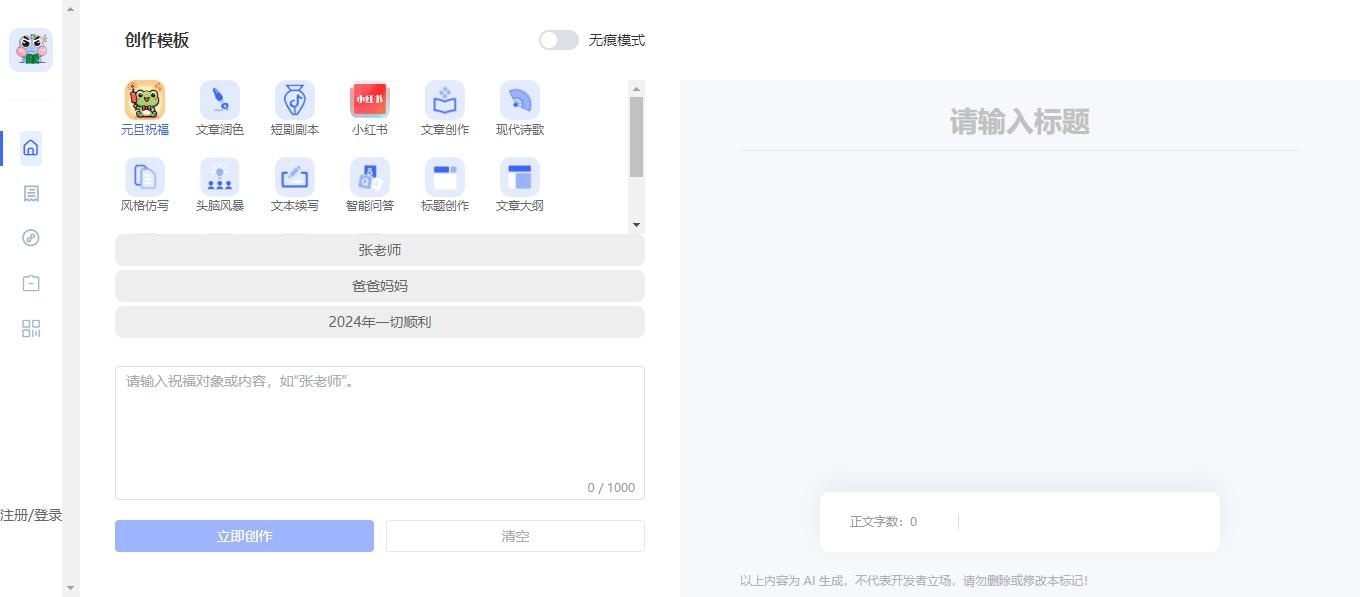Select the 2024年一切顺利 suggestion
The width and height of the screenshot is (1360, 597).
[380, 322]
